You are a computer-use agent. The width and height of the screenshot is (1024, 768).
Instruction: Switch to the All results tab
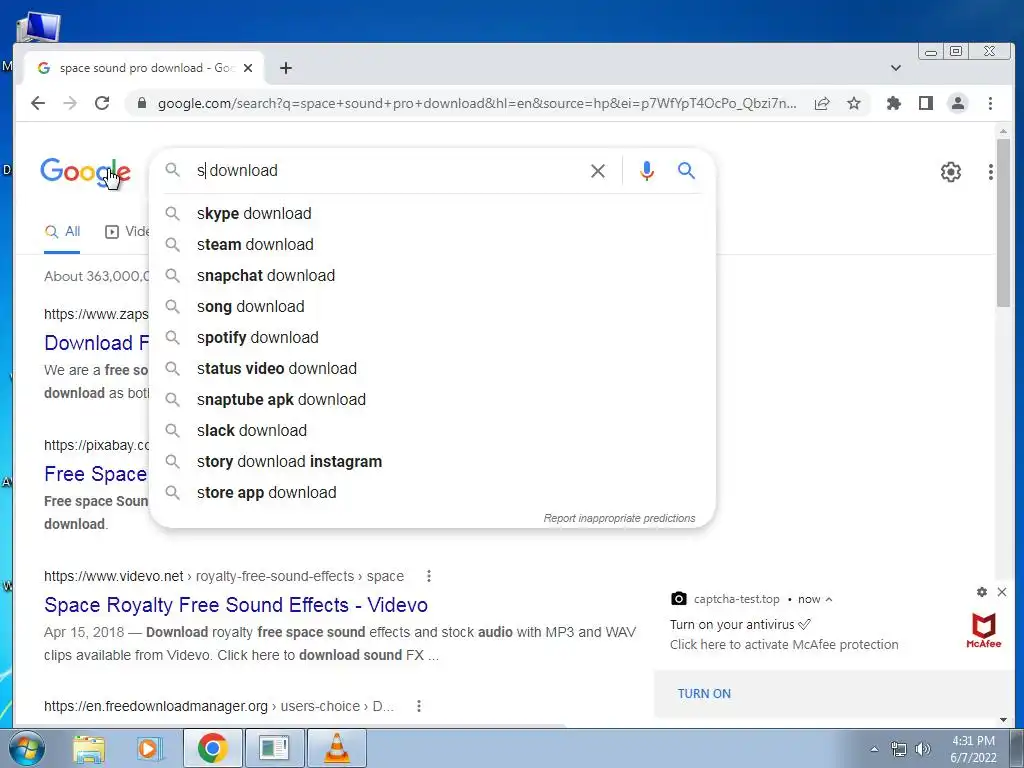click(62, 232)
